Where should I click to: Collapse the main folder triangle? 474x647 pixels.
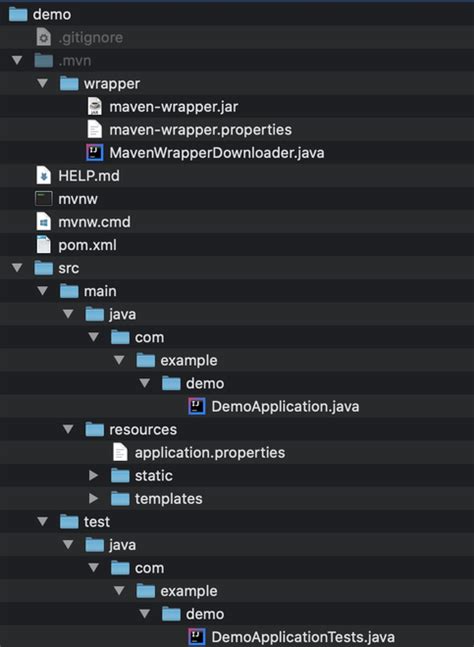[42, 291]
